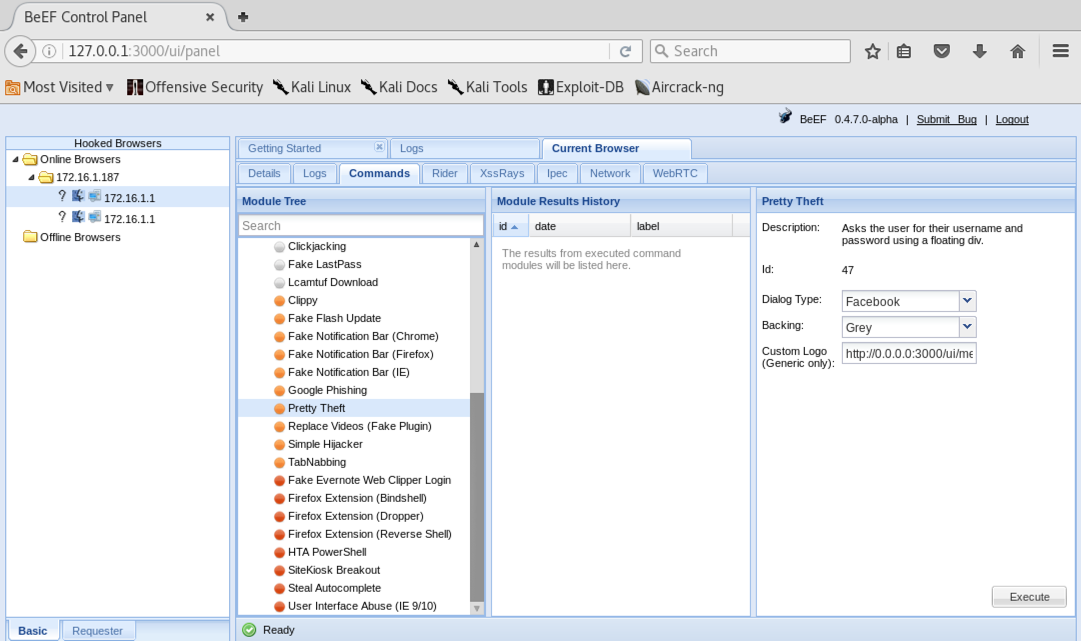The height and width of the screenshot is (641, 1081).
Task: Reload the page using refresh icon
Action: 625,51
